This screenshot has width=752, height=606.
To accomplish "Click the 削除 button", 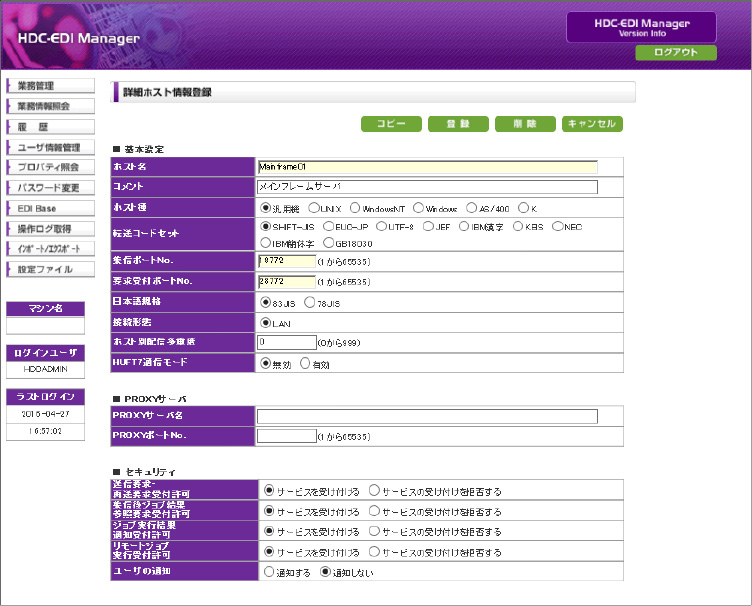I will pos(525,124).
